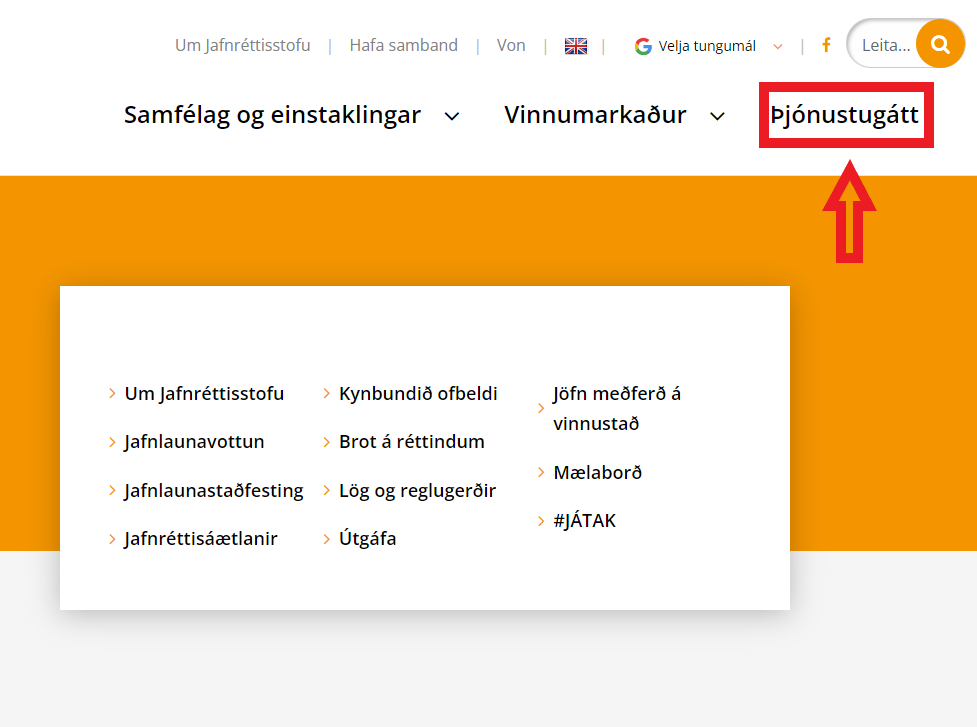Screen dimensions: 977x727
Task: Open the Von link in the top bar
Action: point(511,45)
